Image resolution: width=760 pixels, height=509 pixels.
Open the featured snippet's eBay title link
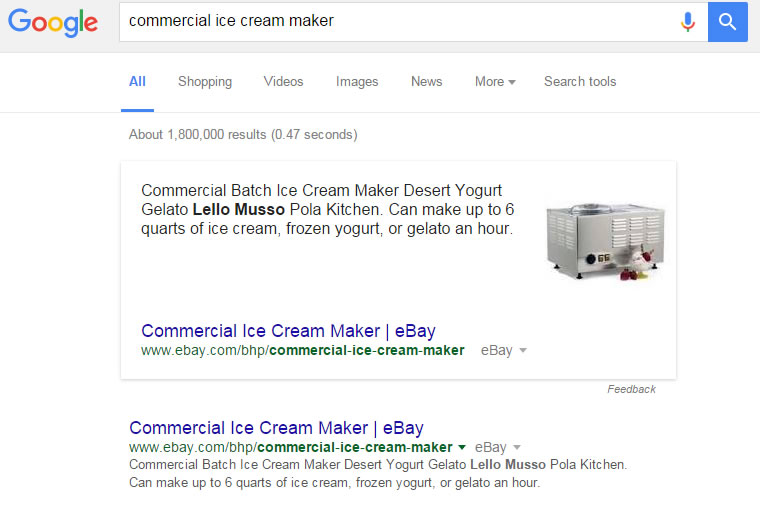pos(288,331)
